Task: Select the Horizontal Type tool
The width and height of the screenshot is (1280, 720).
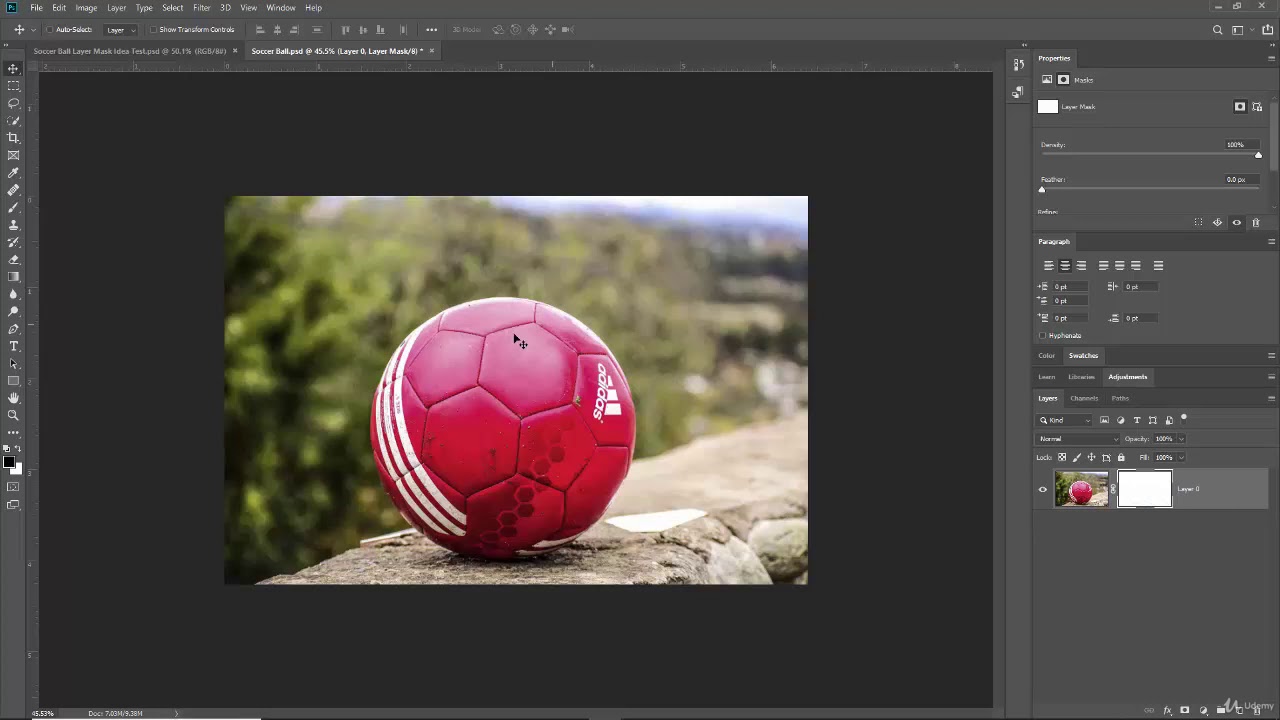Action: pos(13,346)
